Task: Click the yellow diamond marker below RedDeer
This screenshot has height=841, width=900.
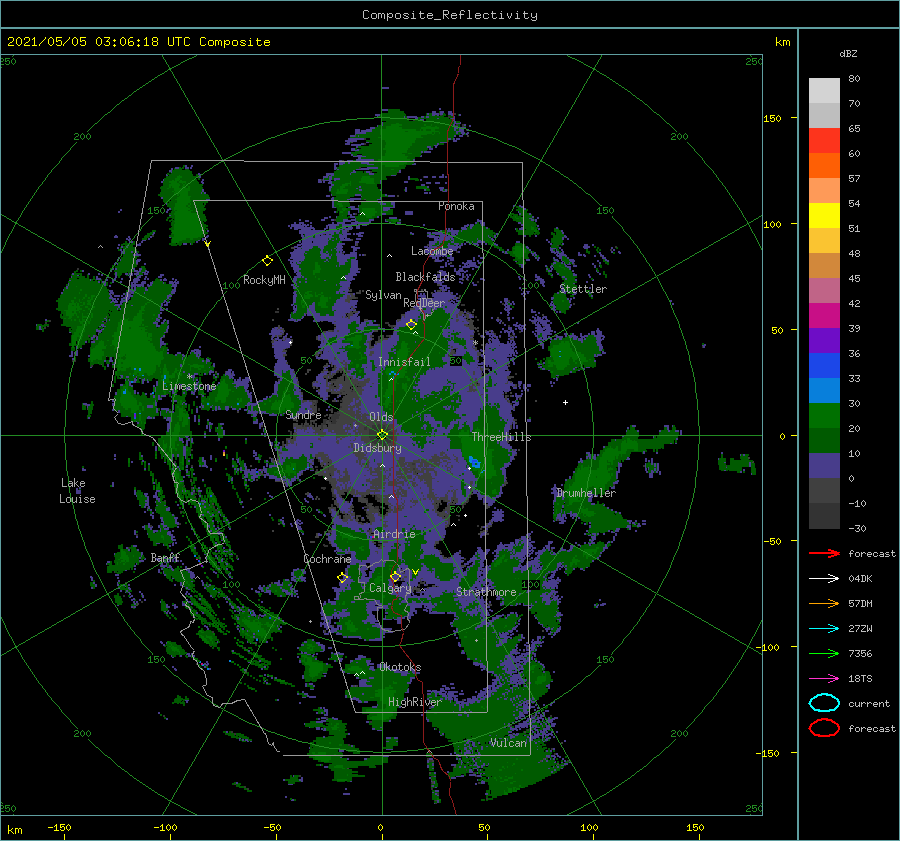Action: coord(411,325)
